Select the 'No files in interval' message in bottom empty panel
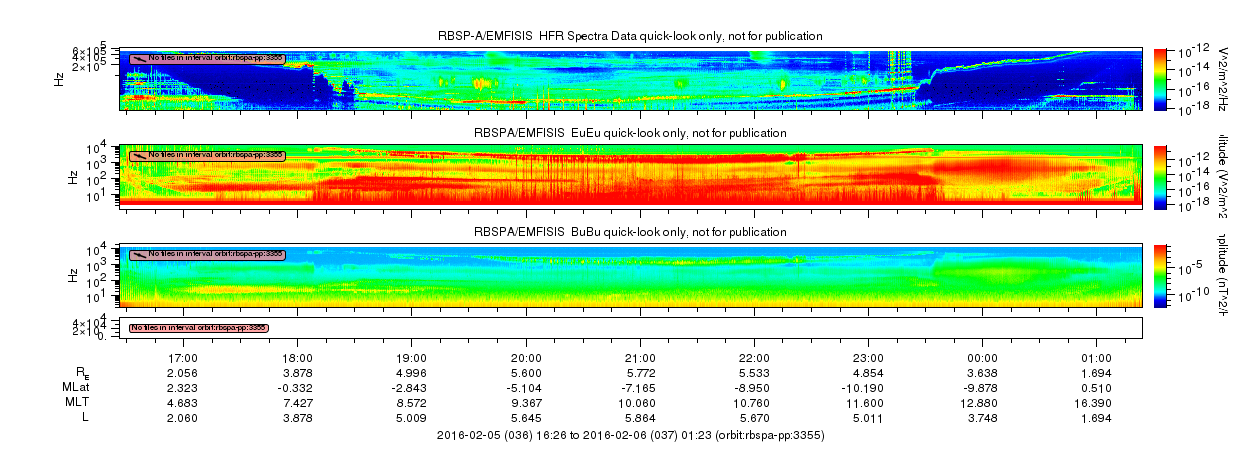 [199, 328]
